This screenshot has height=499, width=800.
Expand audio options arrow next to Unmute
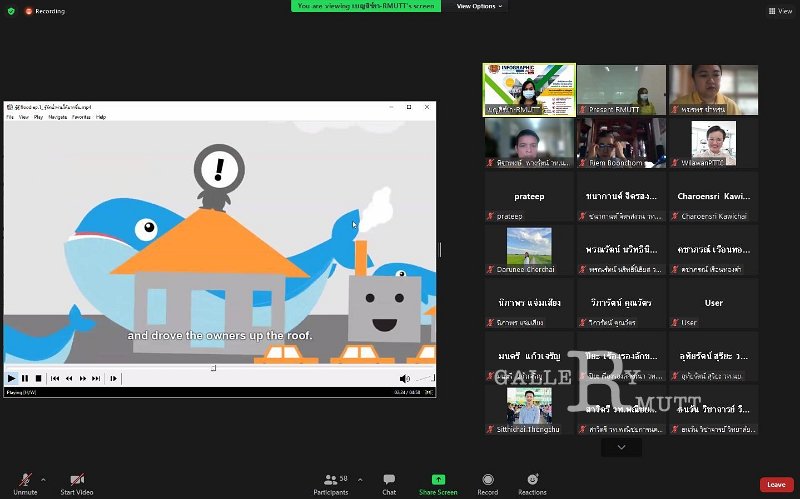coord(43,480)
